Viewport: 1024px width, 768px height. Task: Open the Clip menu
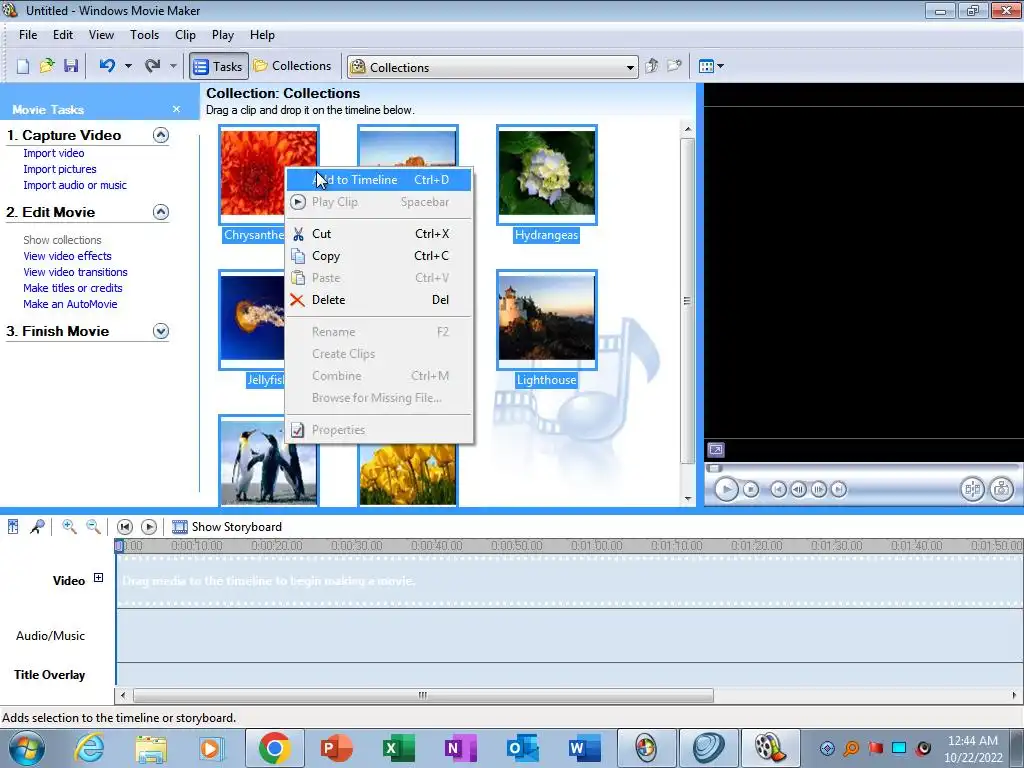[x=185, y=35]
